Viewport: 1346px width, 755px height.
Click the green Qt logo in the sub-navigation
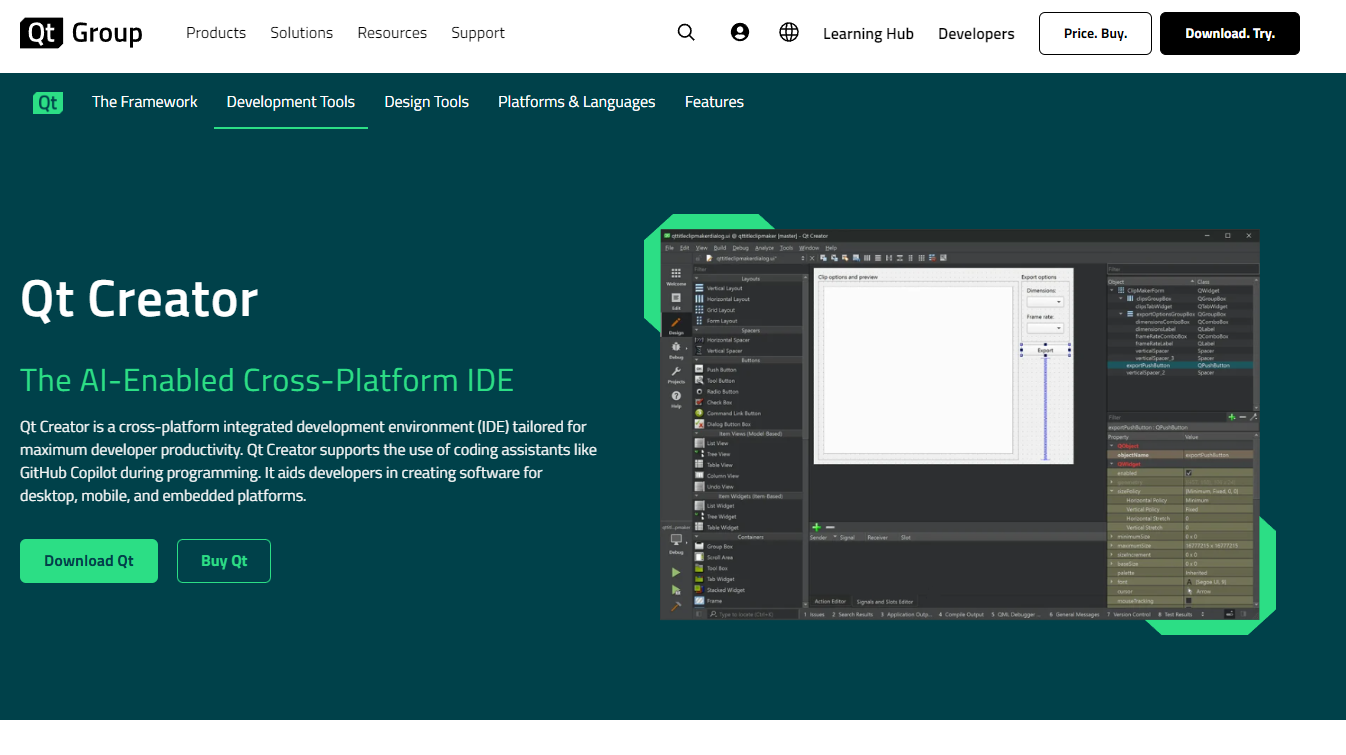tap(48, 102)
